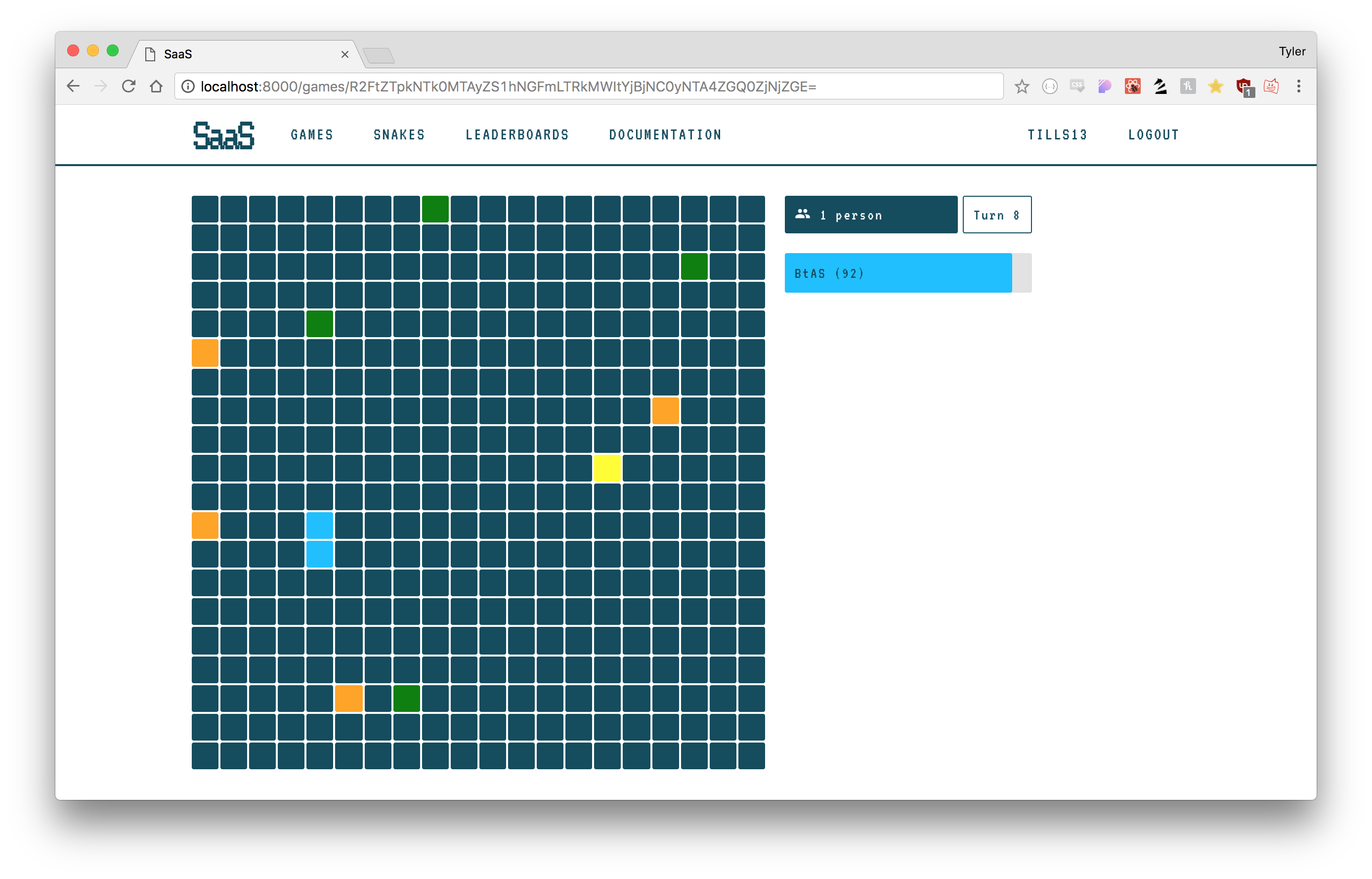The height and width of the screenshot is (879, 1372).
Task: Open the CSS validator extension icon
Action: [x=1077, y=86]
